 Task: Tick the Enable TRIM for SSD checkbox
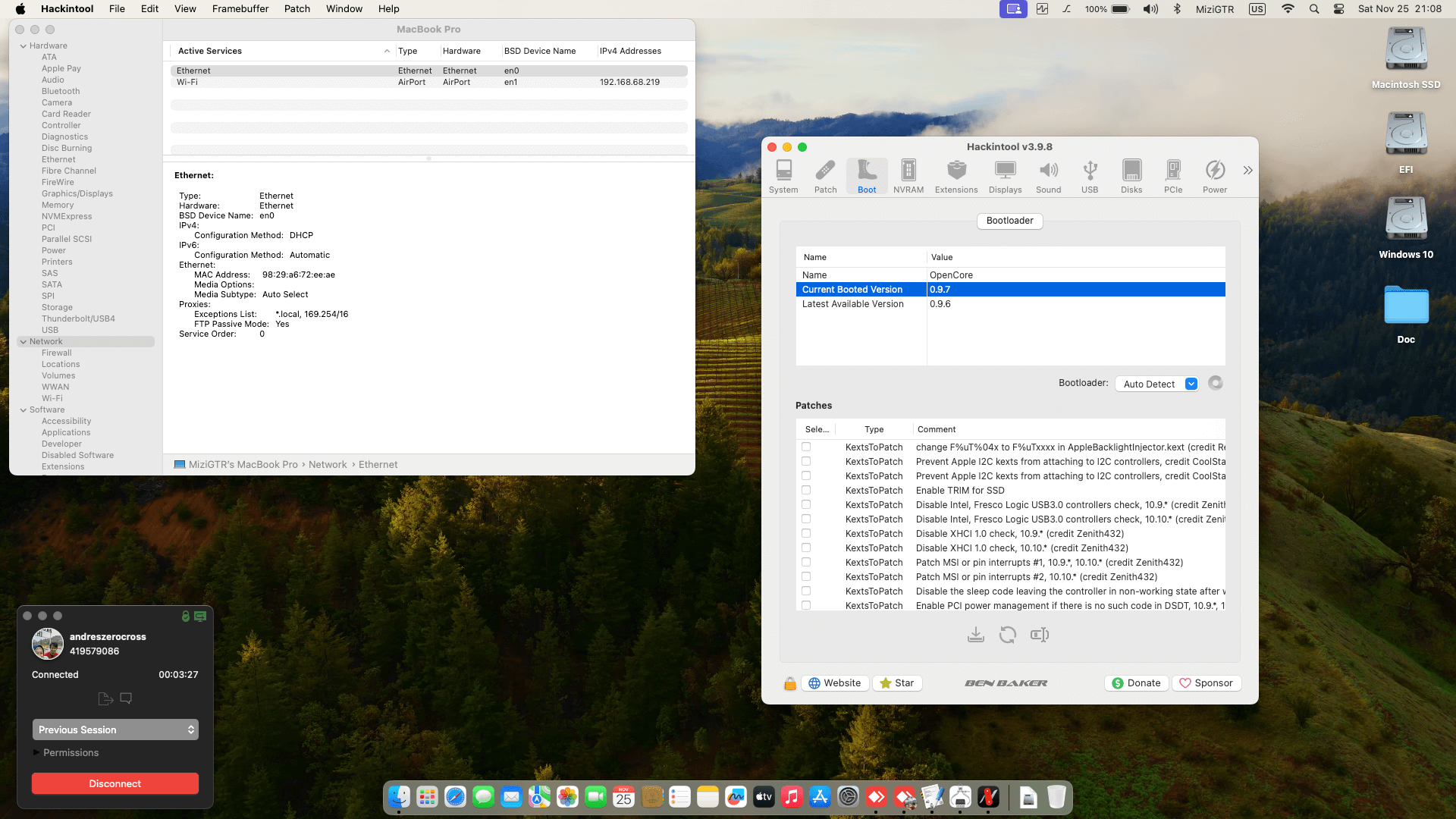coord(806,491)
